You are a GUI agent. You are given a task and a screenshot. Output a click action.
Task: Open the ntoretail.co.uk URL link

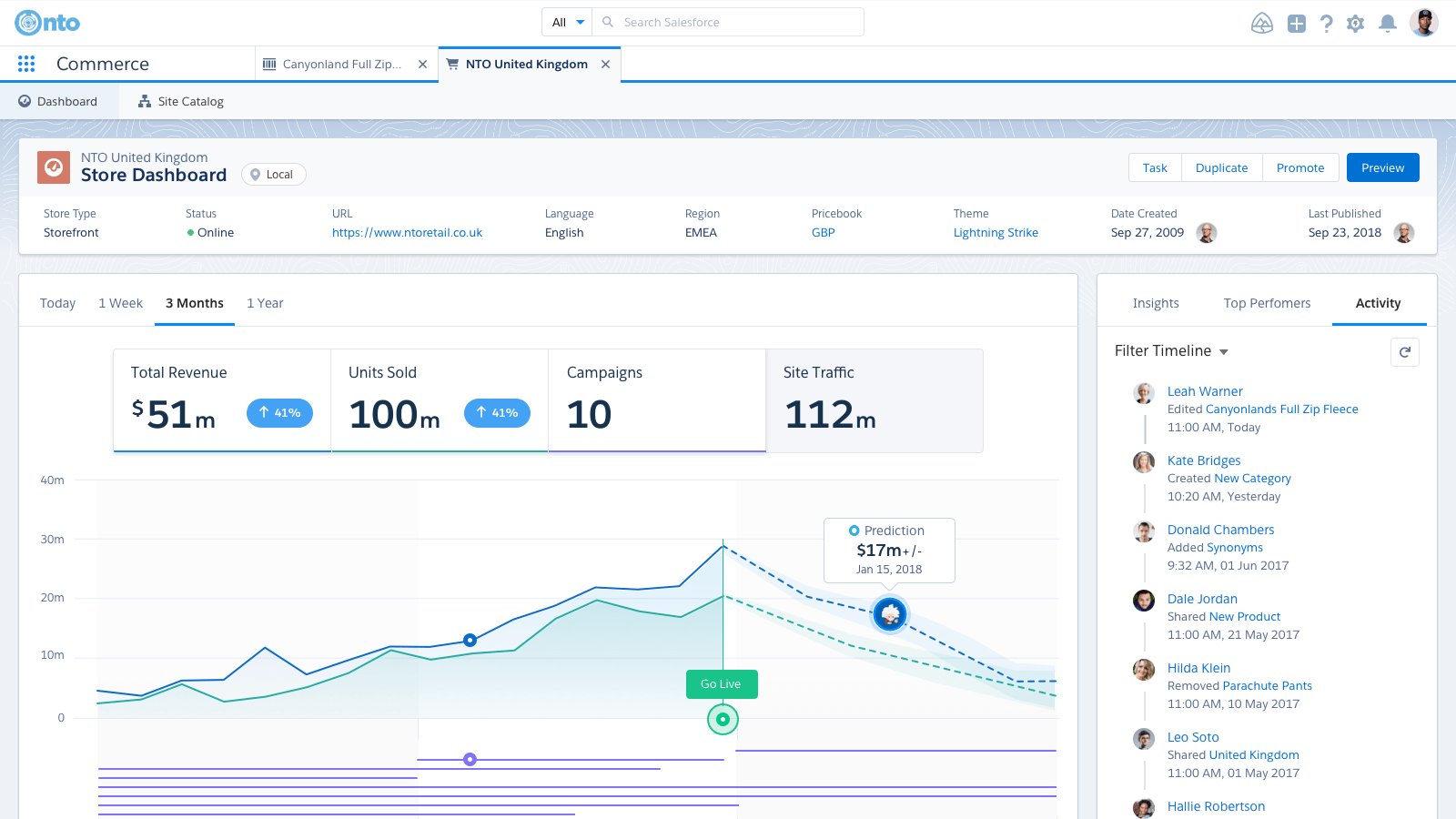(x=407, y=233)
